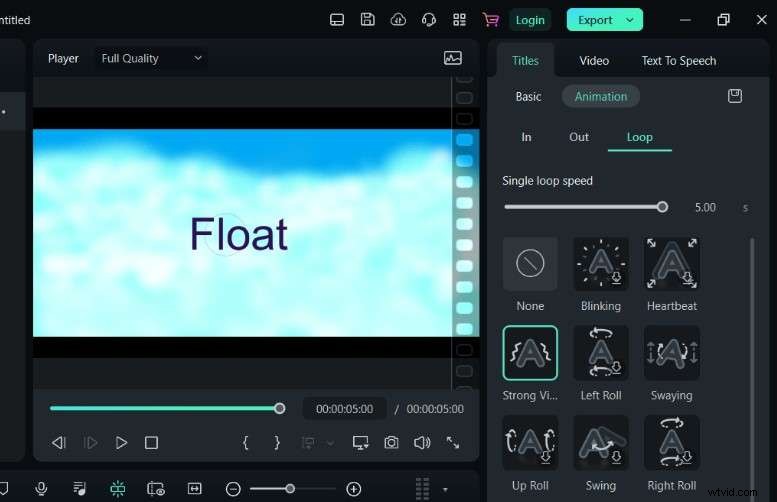The height and width of the screenshot is (502, 777).
Task: Take a snapshot with the camera icon
Action: 391,443
